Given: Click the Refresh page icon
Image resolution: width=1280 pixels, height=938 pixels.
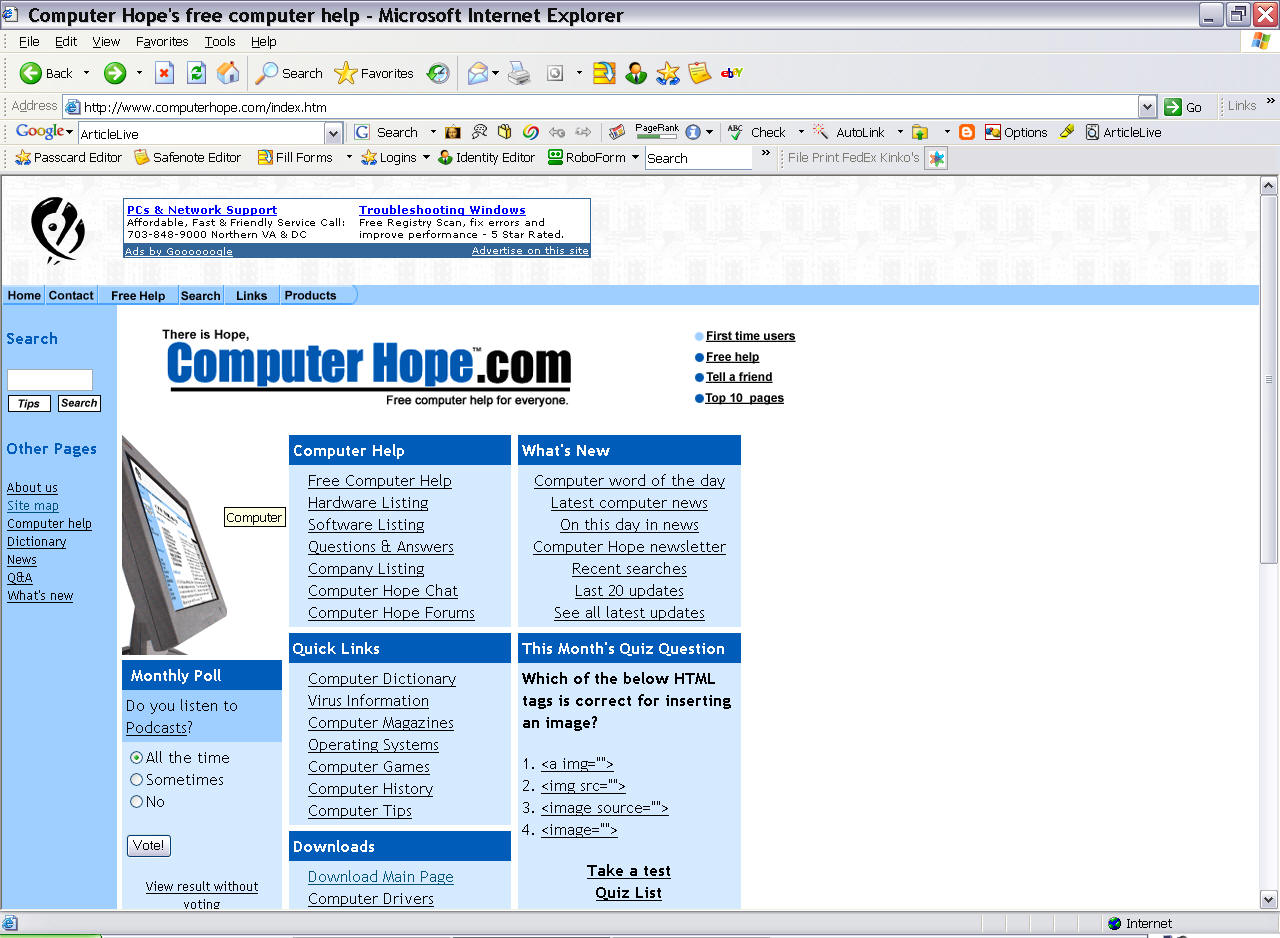Looking at the screenshot, I should coord(197,73).
